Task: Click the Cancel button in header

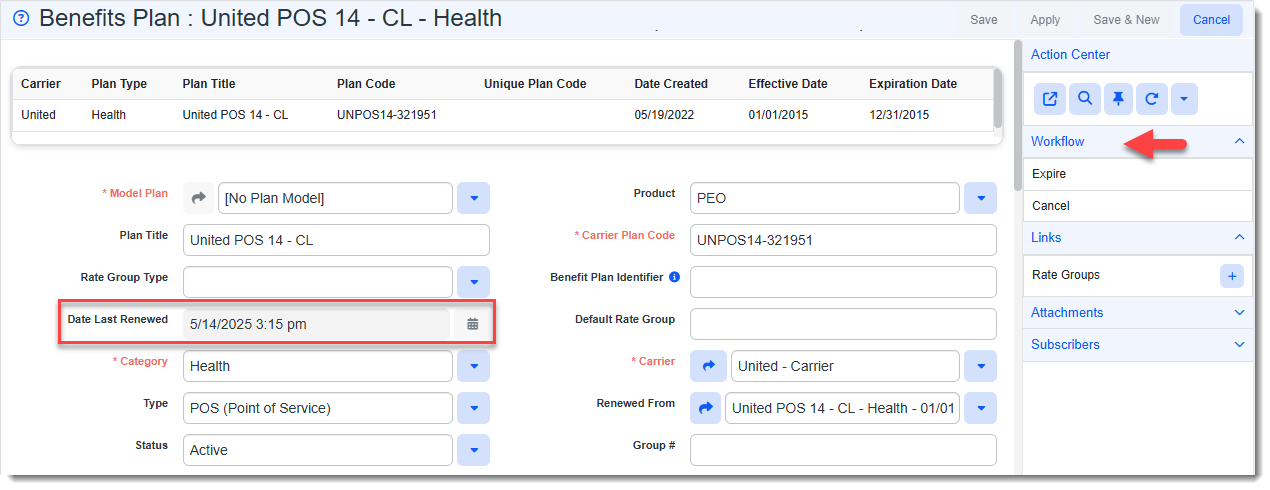Action: pos(1211,20)
